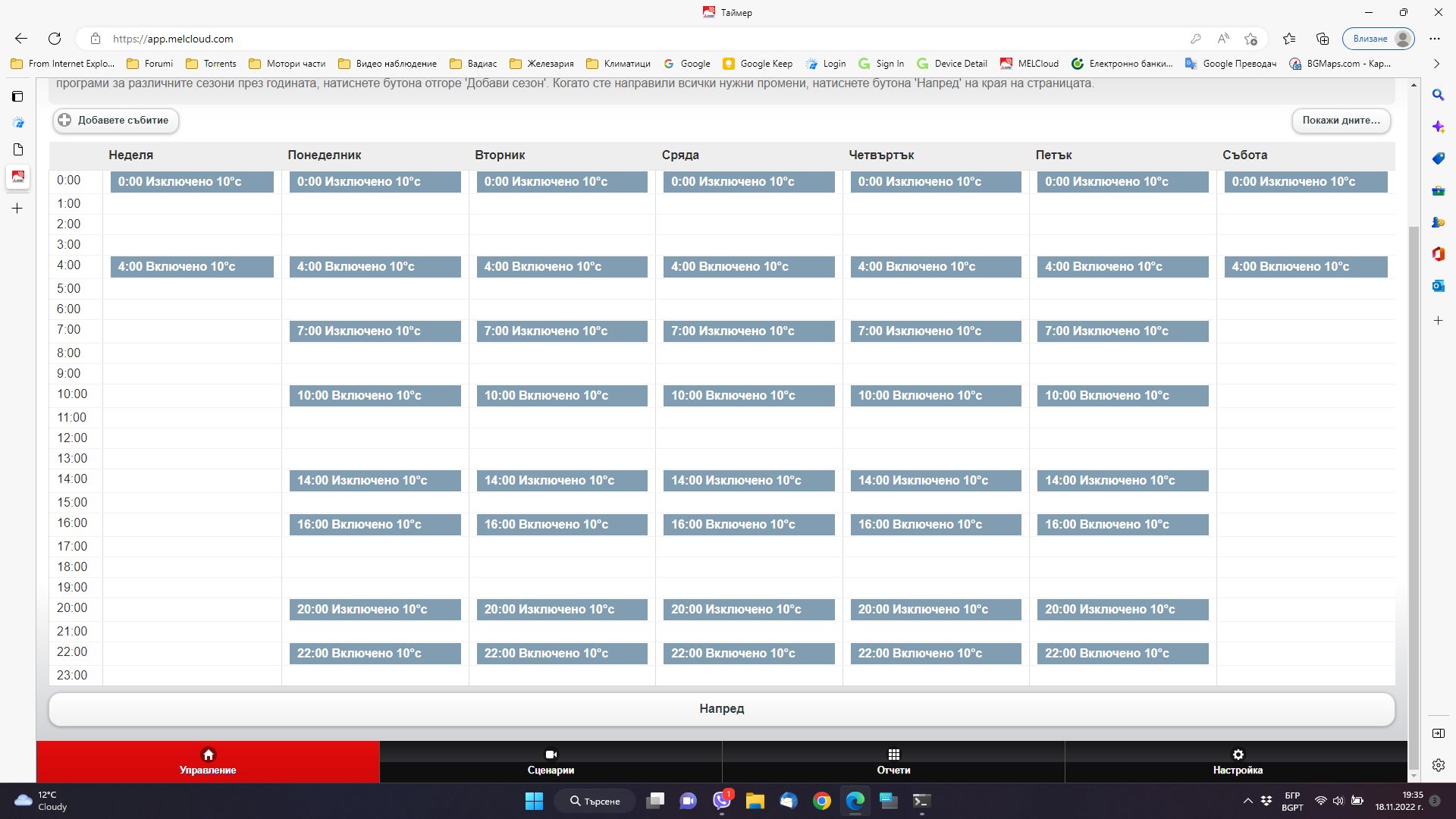1456x819 pixels.
Task: Click the plus icon on Добавете събитие
Action: (x=65, y=120)
